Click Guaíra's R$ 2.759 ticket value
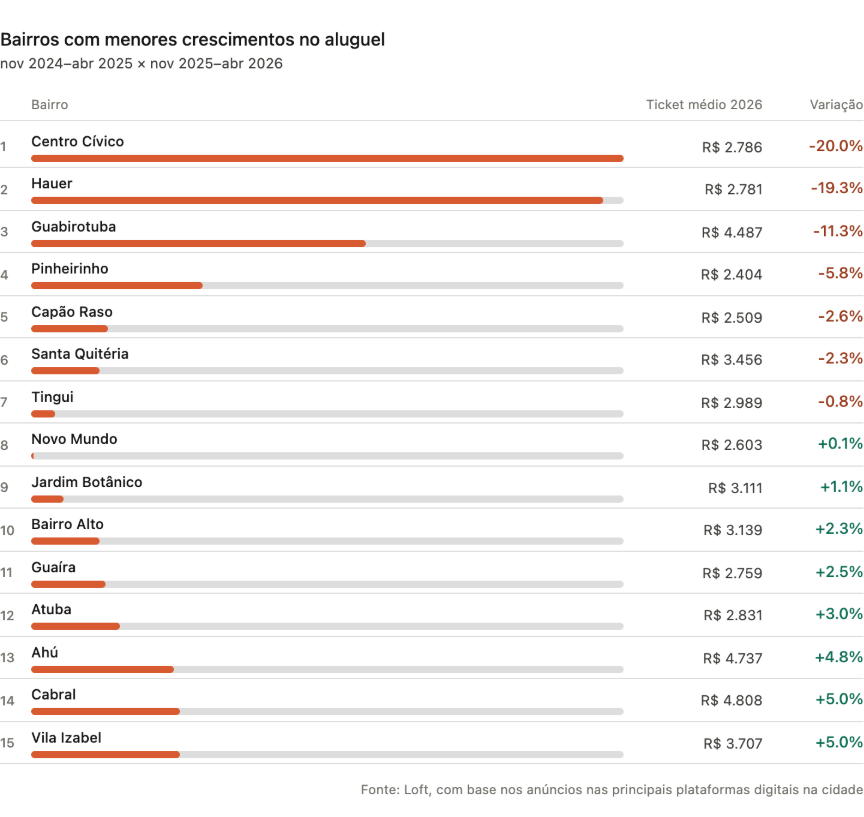 point(731,572)
